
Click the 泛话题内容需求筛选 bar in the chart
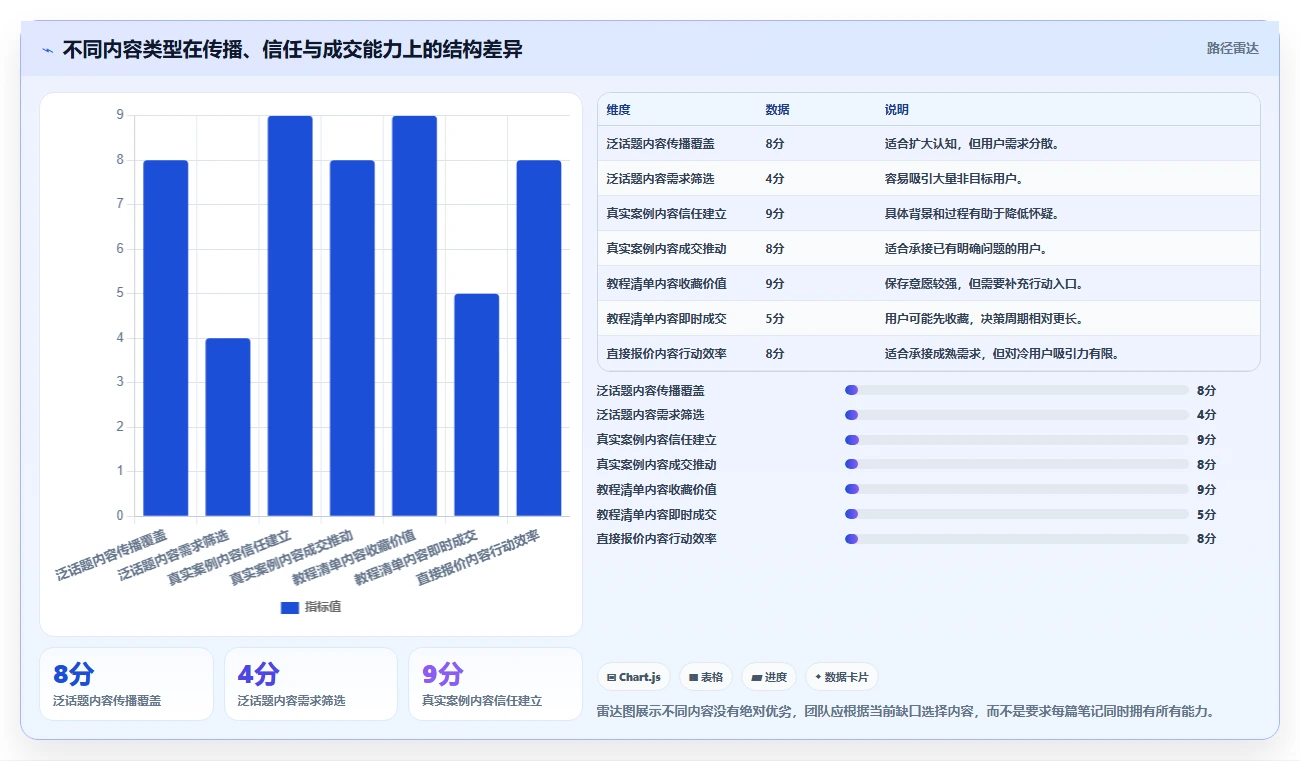tap(228, 427)
